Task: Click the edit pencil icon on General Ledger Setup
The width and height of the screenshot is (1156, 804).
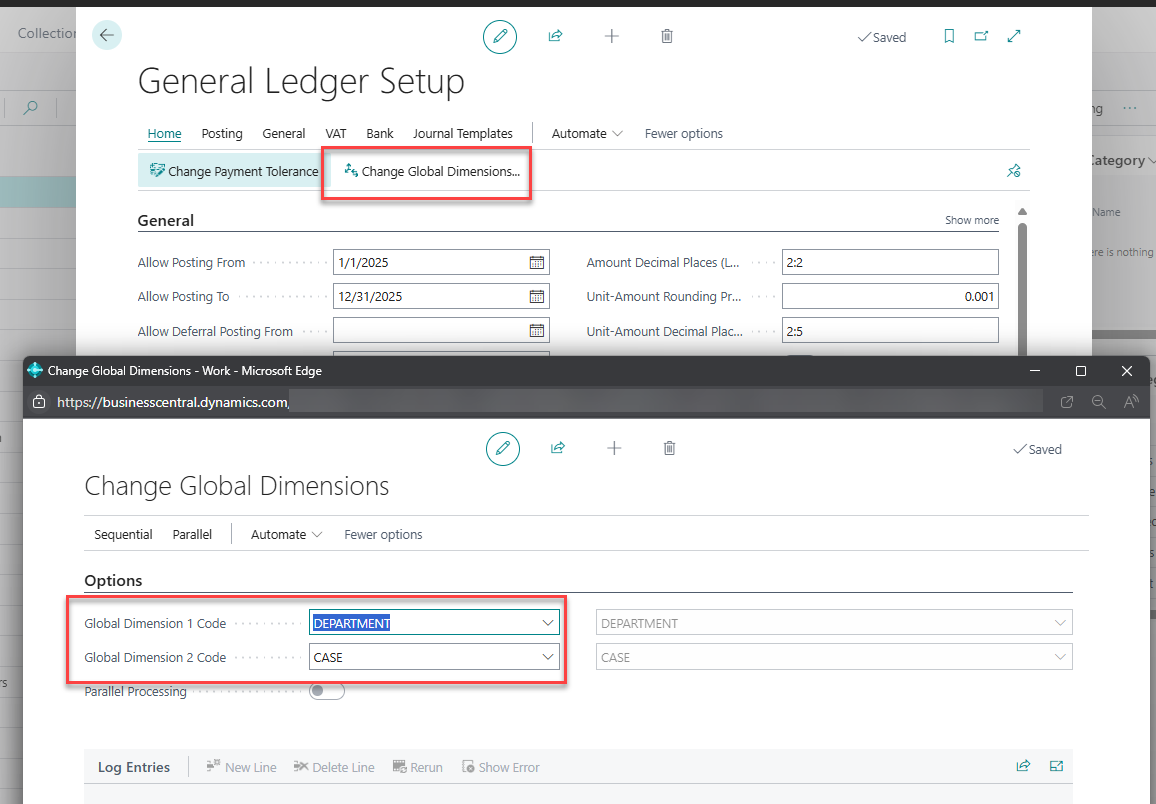Action: (x=500, y=37)
